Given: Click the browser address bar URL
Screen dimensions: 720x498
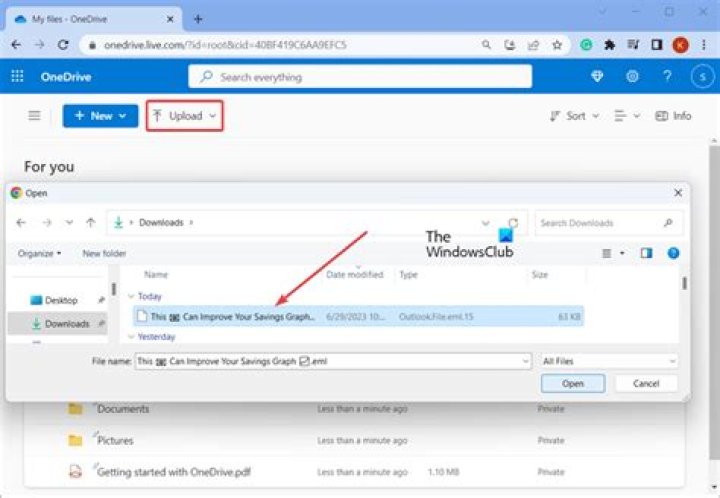Looking at the screenshot, I should [225, 45].
